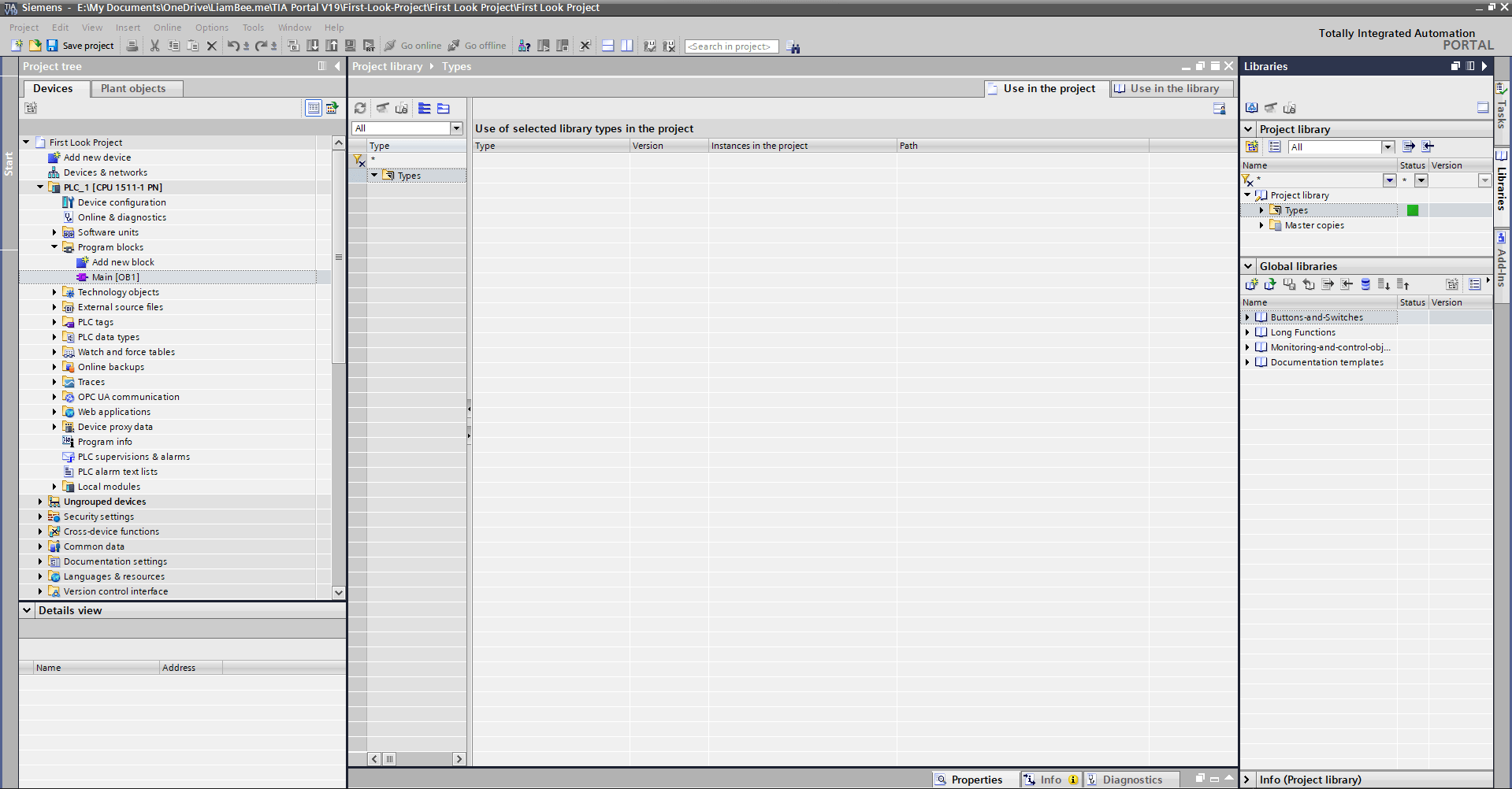Open the Options menu
Screen dimensions: 1512x789
tap(211, 28)
